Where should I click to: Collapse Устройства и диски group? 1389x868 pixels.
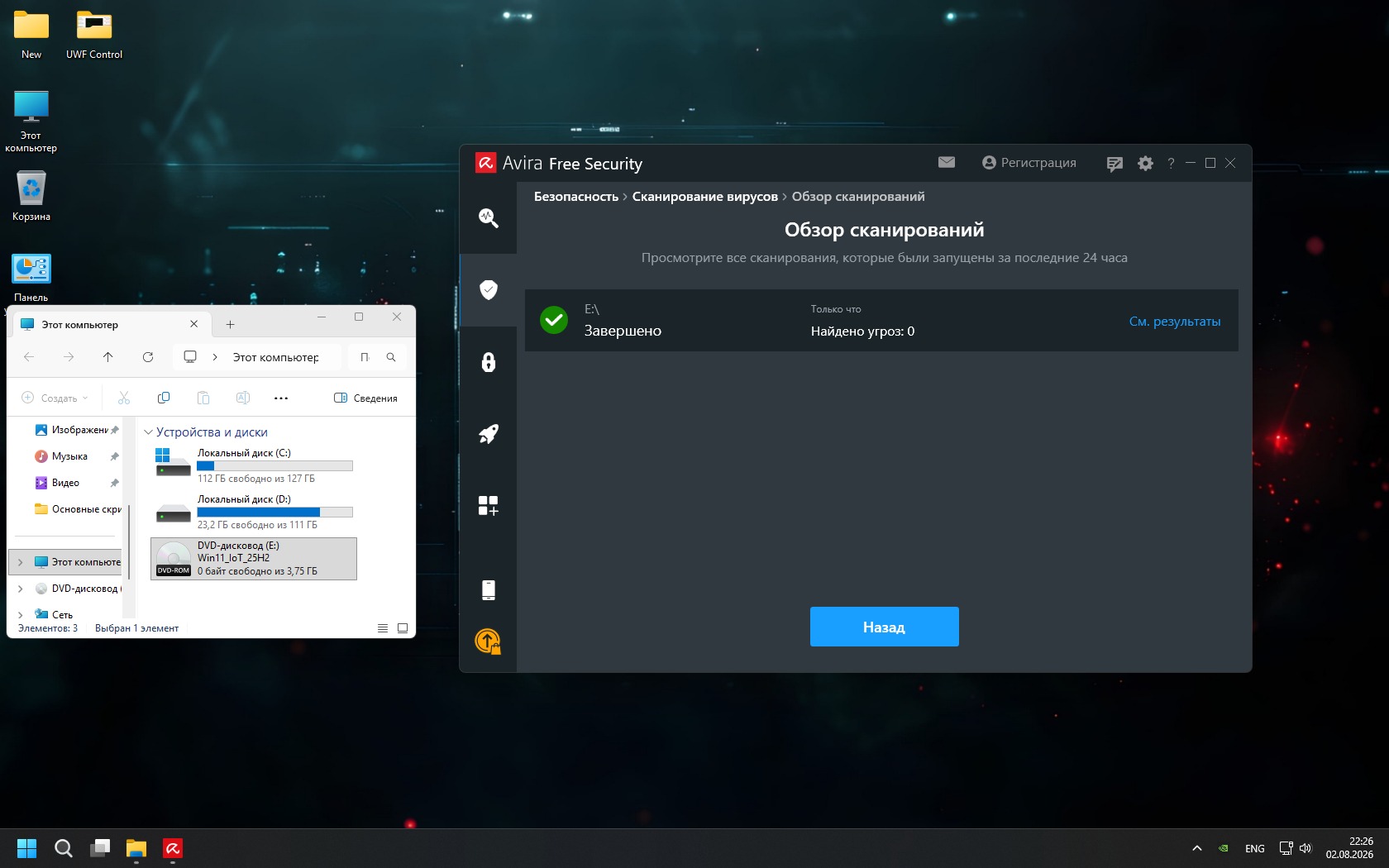pos(149,432)
